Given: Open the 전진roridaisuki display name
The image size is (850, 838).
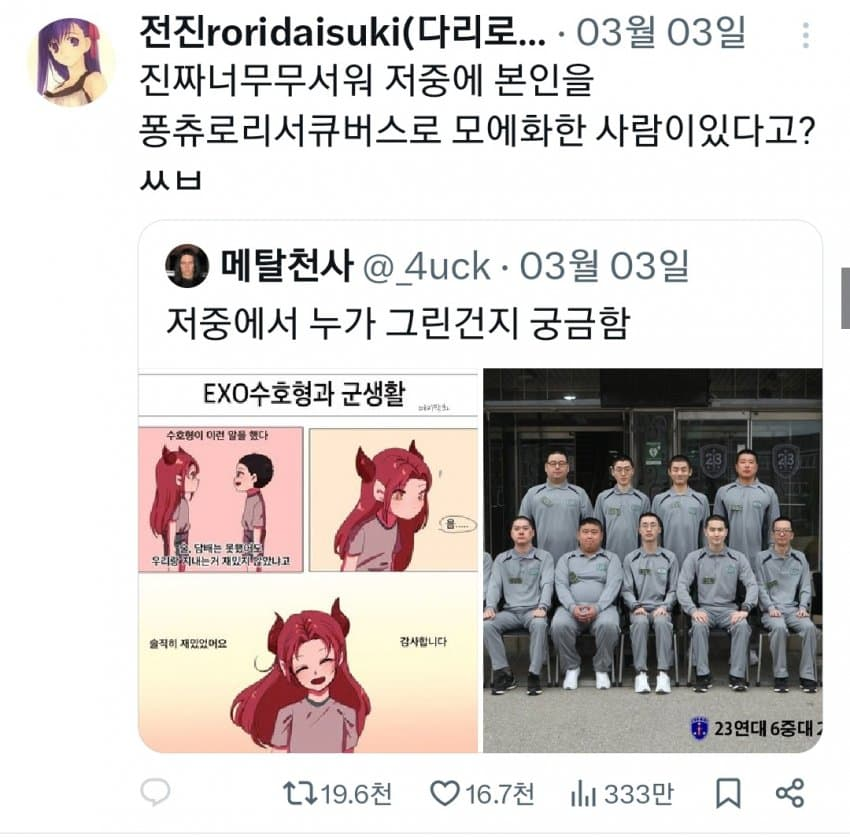Looking at the screenshot, I should pos(343,33).
